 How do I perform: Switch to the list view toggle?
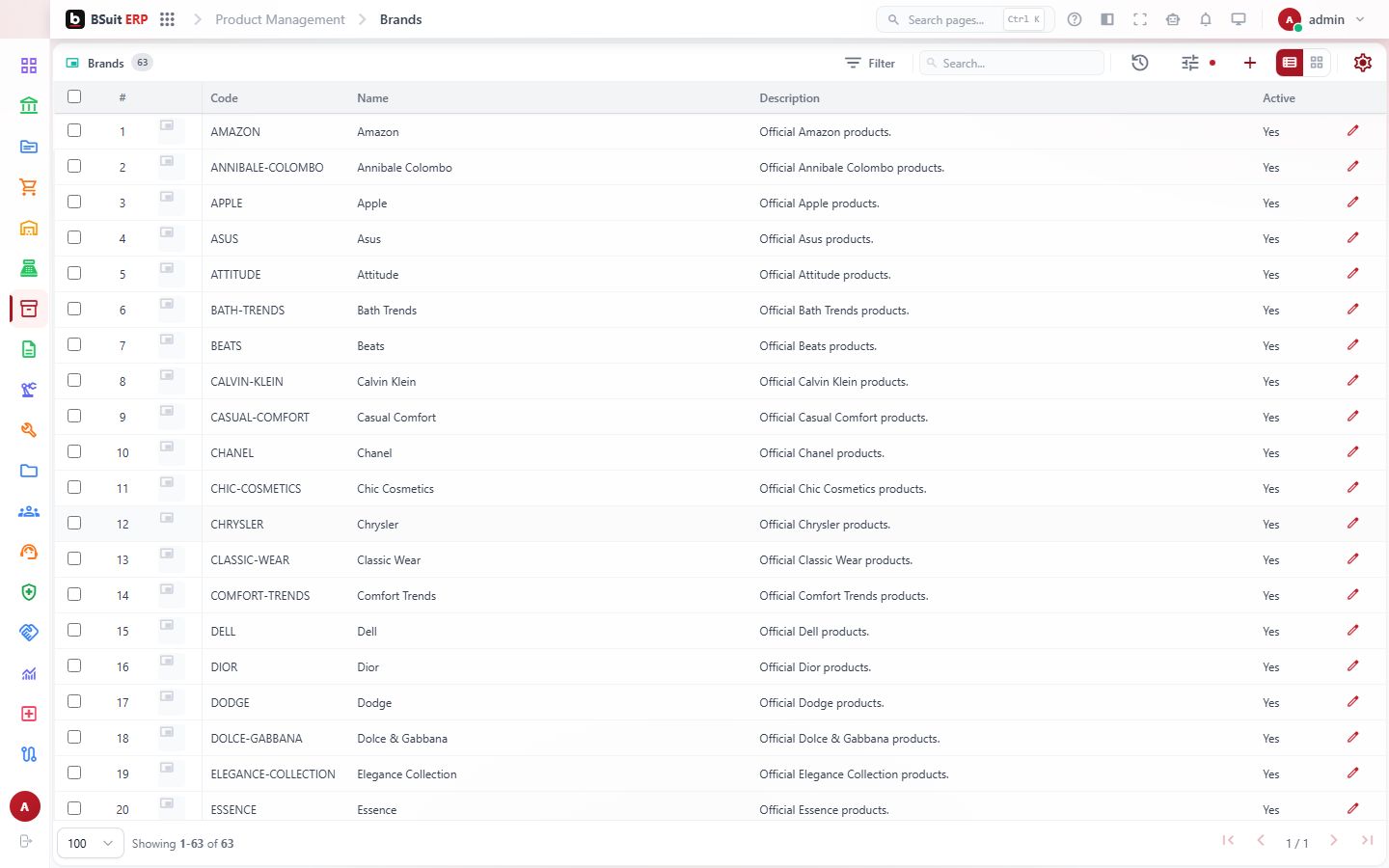pos(1290,63)
